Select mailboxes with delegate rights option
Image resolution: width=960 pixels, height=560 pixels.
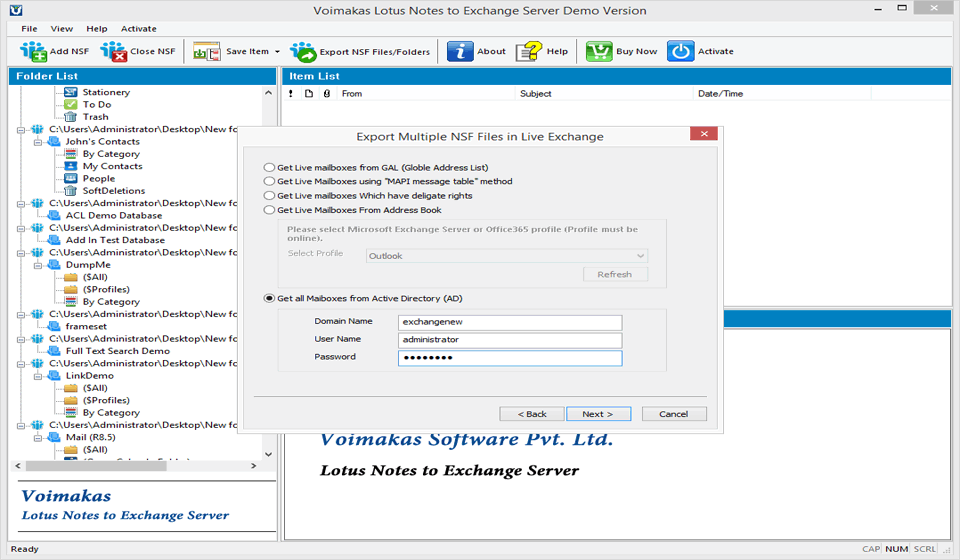269,196
